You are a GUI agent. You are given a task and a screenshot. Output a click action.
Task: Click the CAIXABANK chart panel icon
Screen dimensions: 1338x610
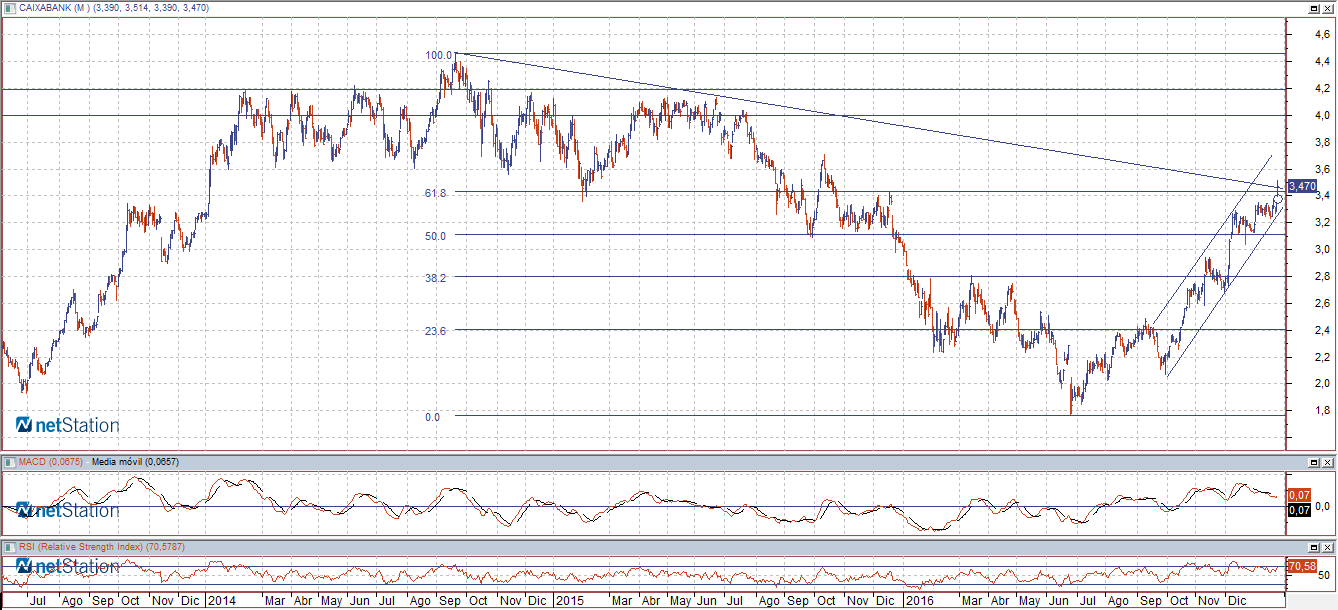9,8
